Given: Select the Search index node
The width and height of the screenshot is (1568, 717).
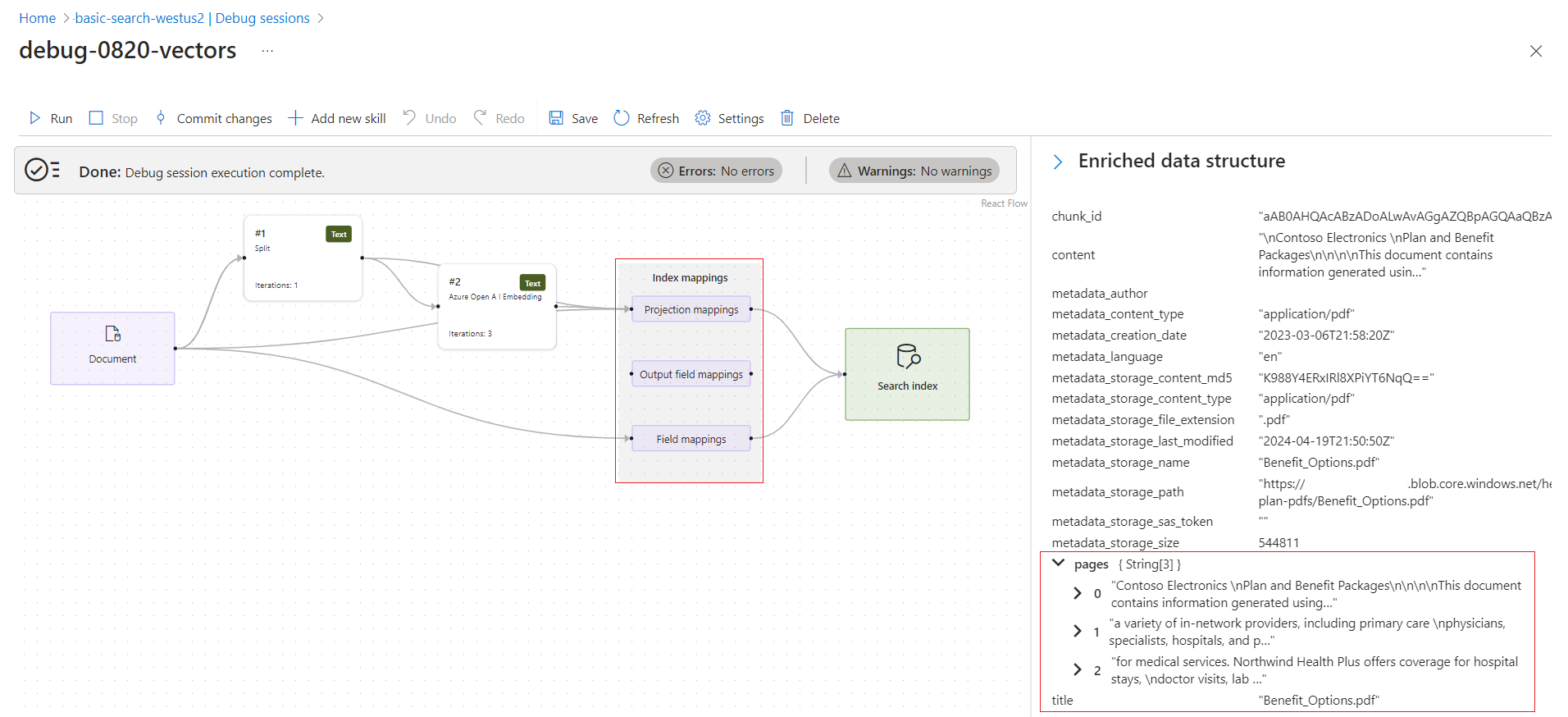Looking at the screenshot, I should point(907,374).
